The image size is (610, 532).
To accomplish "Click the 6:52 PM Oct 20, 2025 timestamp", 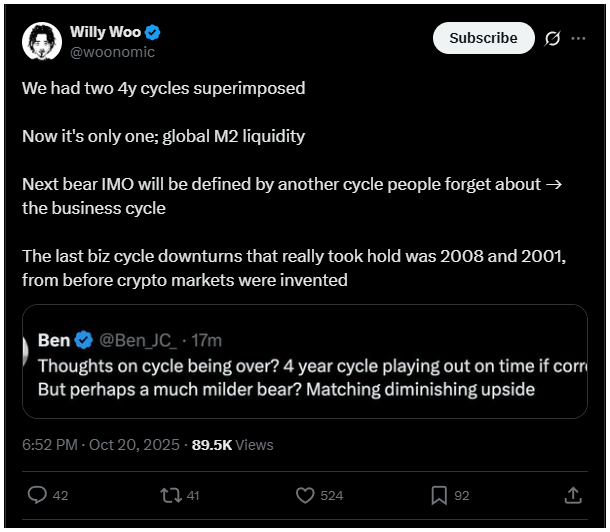I will tap(100, 444).
